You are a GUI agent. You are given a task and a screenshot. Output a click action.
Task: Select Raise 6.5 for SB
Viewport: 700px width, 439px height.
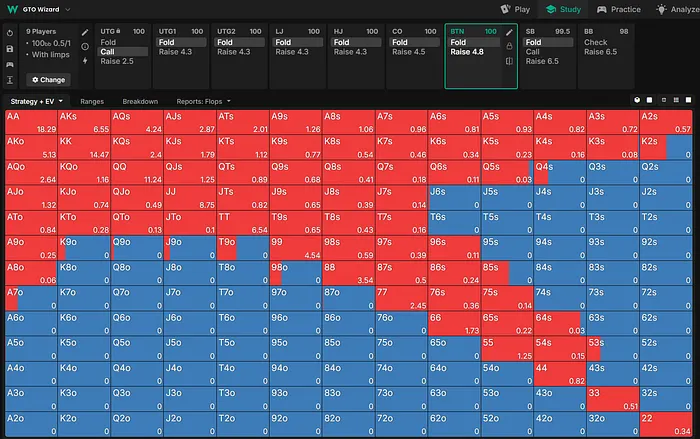pos(545,62)
